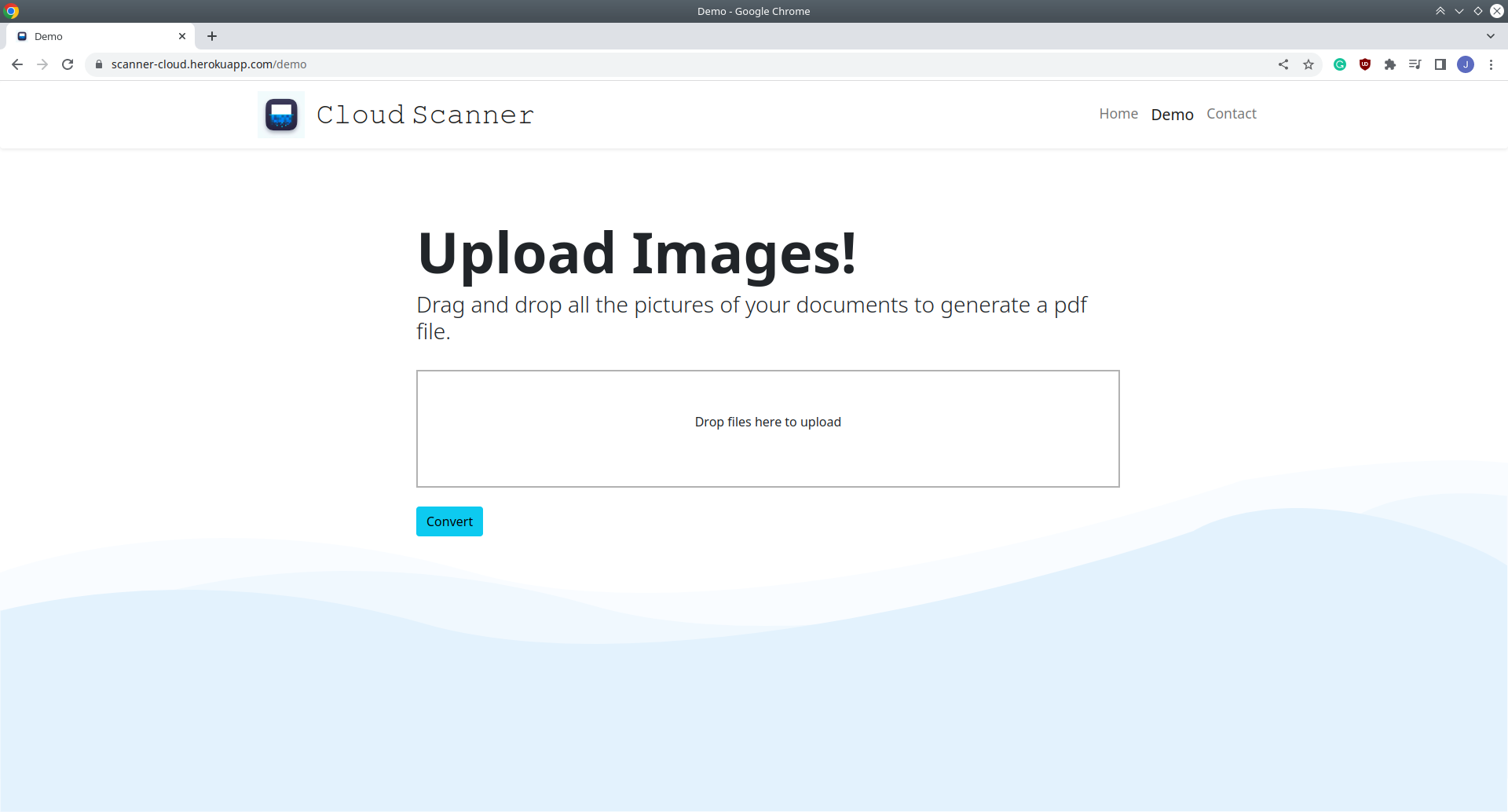Open the Grammarly extension icon
The height and width of the screenshot is (812, 1508).
tap(1340, 64)
